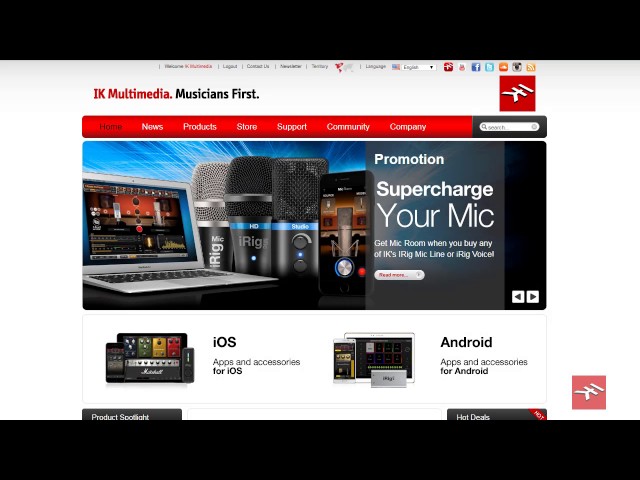Click the floating semi-transparent IK logo
Screen dimensions: 640x480
(x=589, y=392)
